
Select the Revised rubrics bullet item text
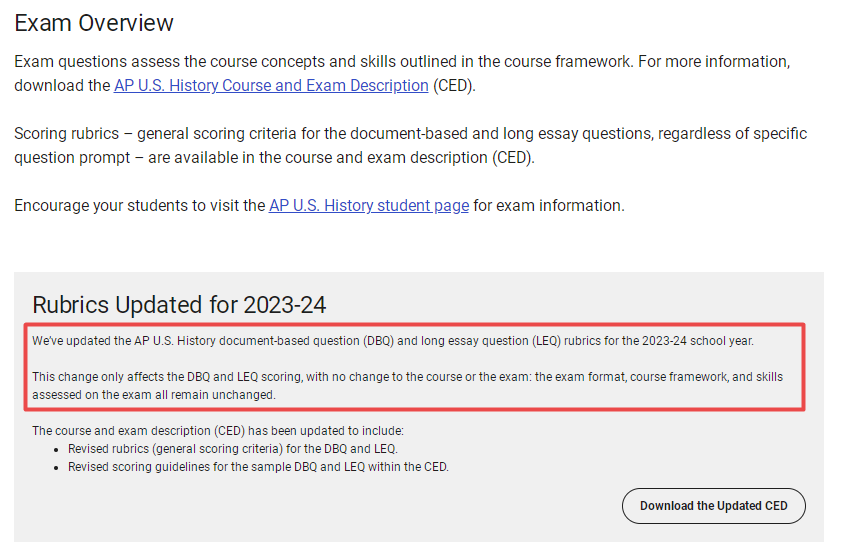[233, 449]
